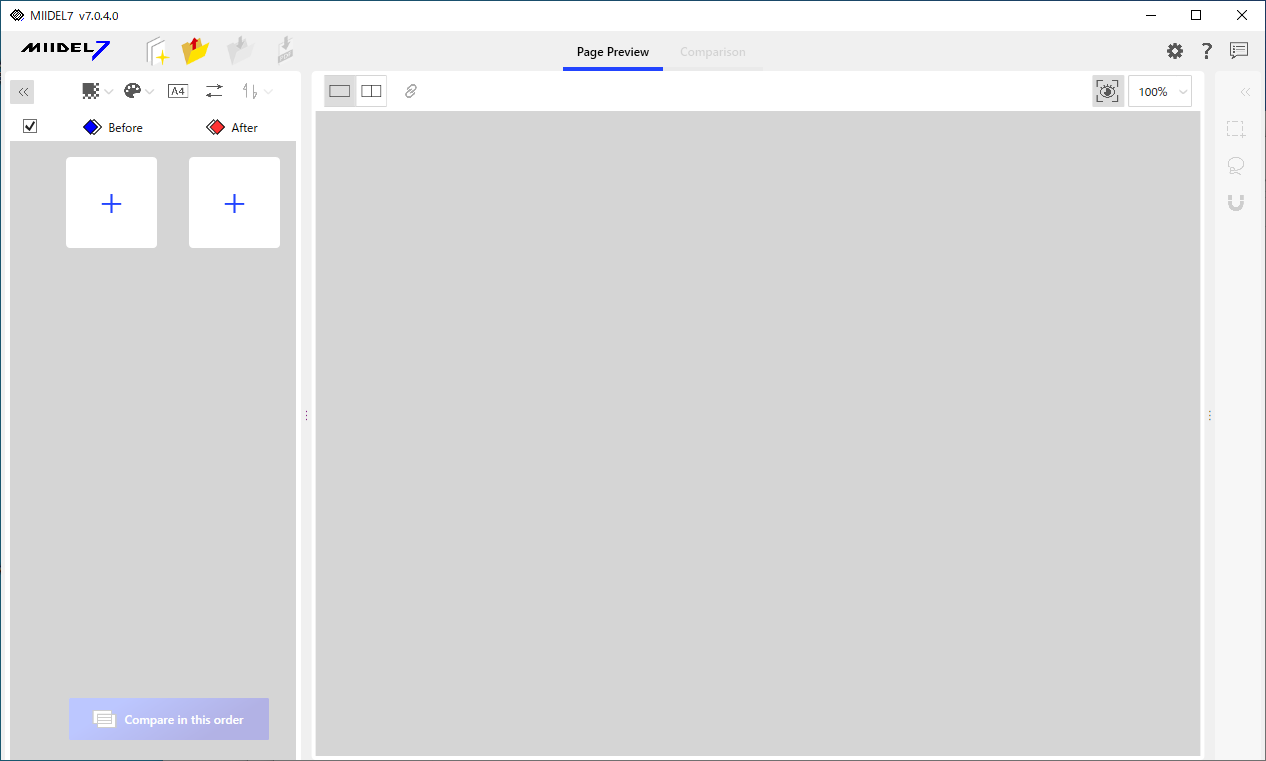Click the link pages chain icon

point(411,91)
